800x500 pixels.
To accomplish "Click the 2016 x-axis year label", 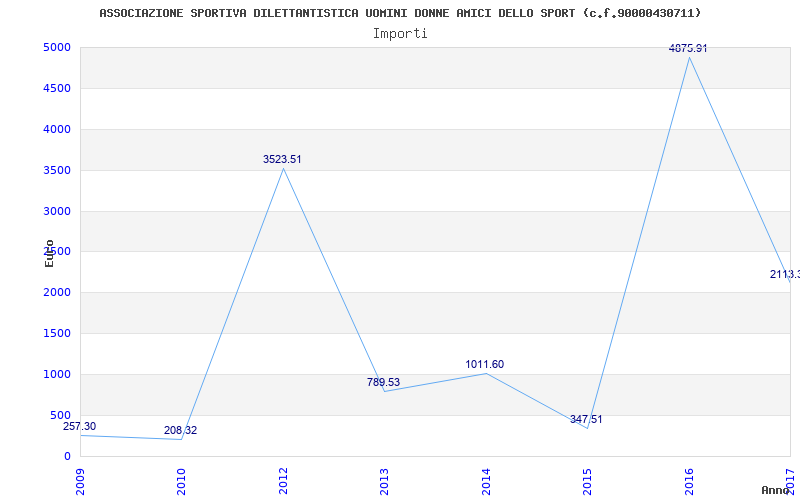I will (x=688, y=482).
